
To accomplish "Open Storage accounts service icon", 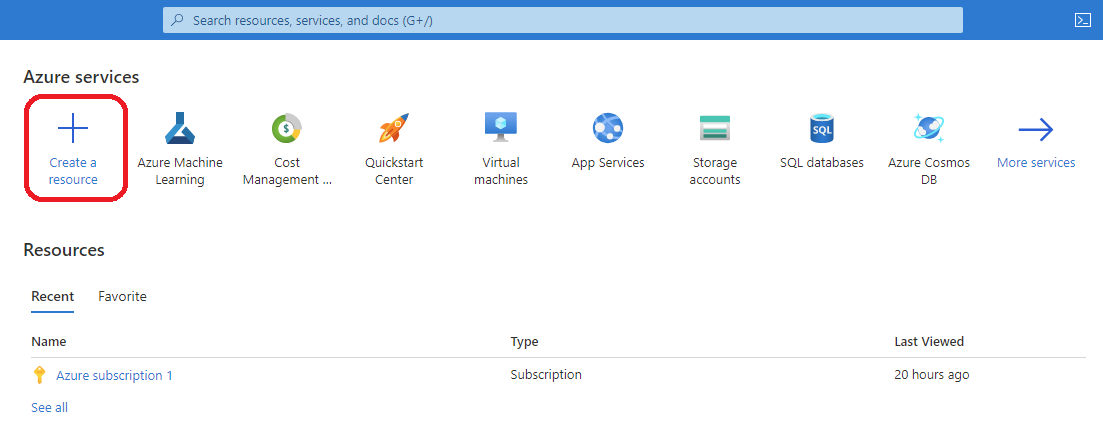I will coord(715,129).
